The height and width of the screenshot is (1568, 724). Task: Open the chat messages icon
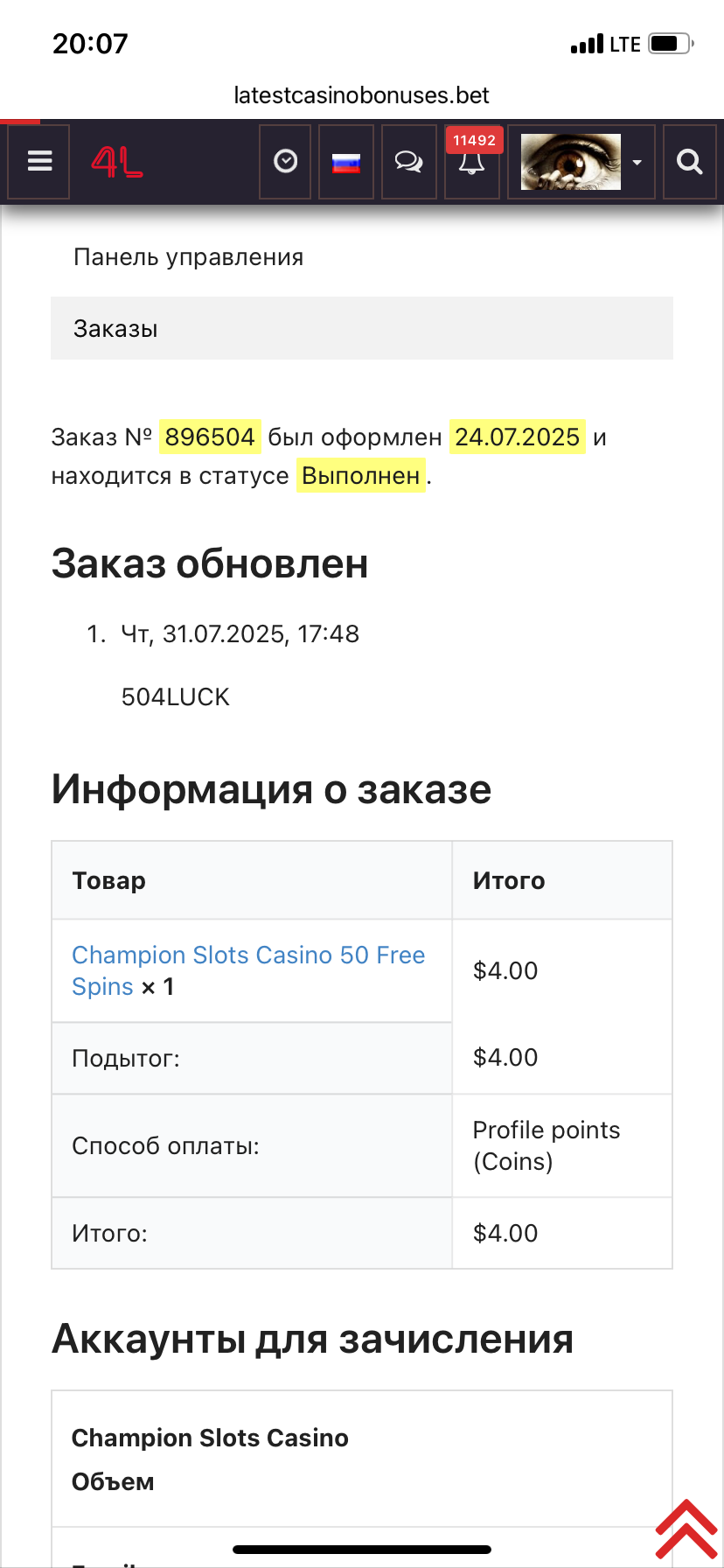[408, 162]
